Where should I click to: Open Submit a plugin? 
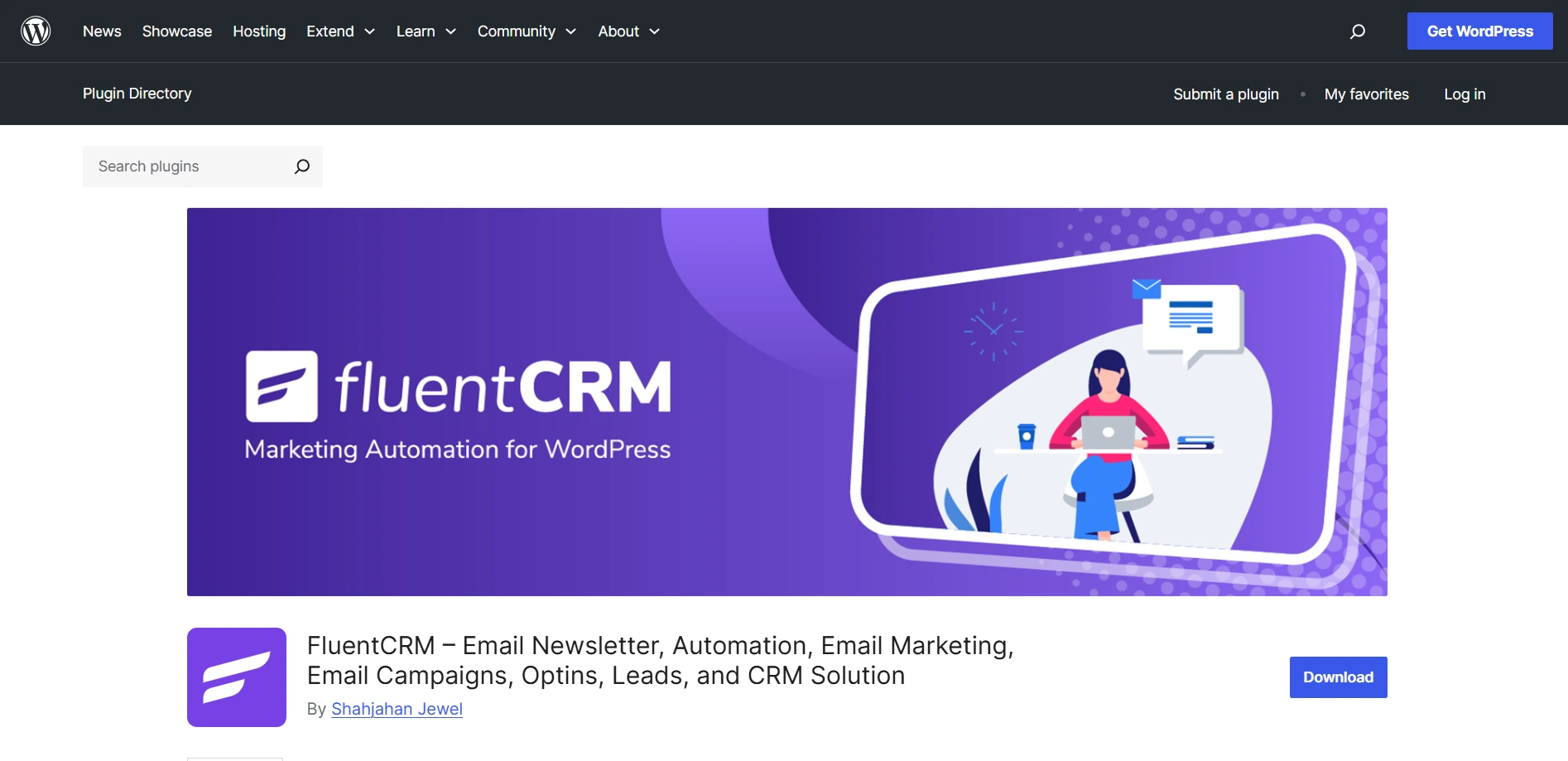tap(1225, 94)
